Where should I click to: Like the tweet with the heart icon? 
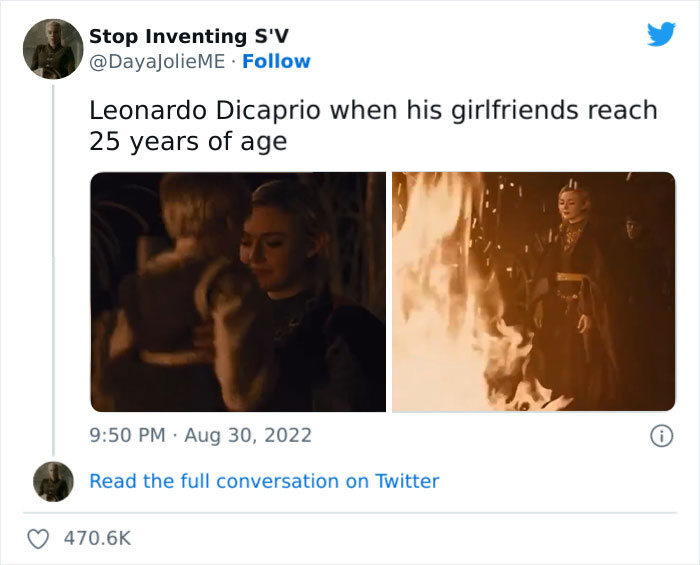pos(37,538)
